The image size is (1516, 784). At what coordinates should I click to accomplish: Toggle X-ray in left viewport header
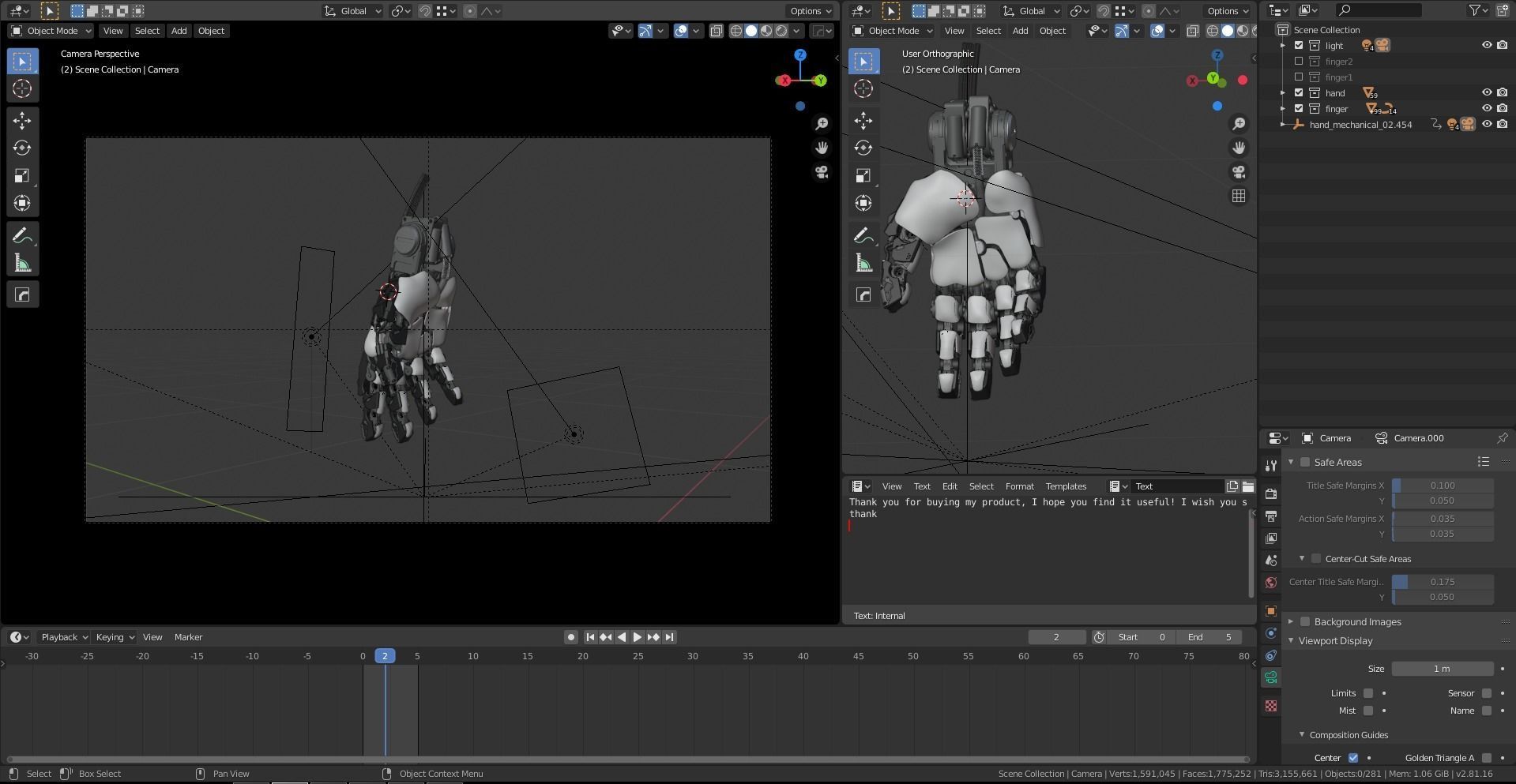[x=716, y=31]
